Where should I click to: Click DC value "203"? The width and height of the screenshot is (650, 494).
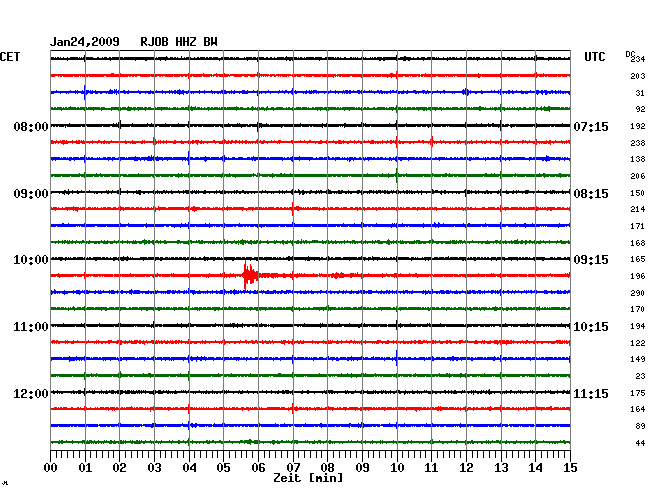point(638,76)
